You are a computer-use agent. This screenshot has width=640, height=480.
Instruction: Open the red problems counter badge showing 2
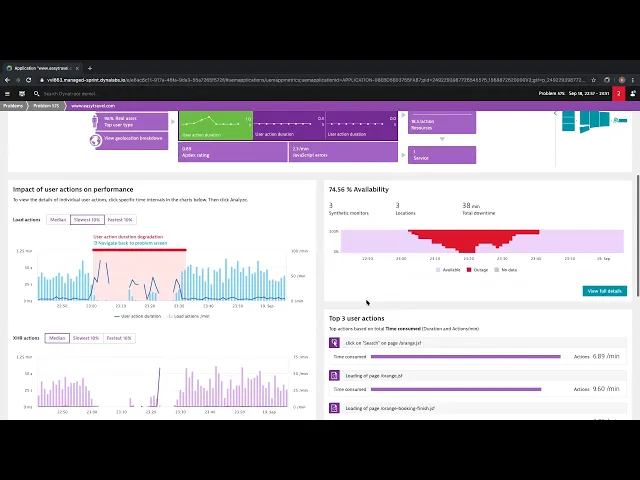coord(618,93)
